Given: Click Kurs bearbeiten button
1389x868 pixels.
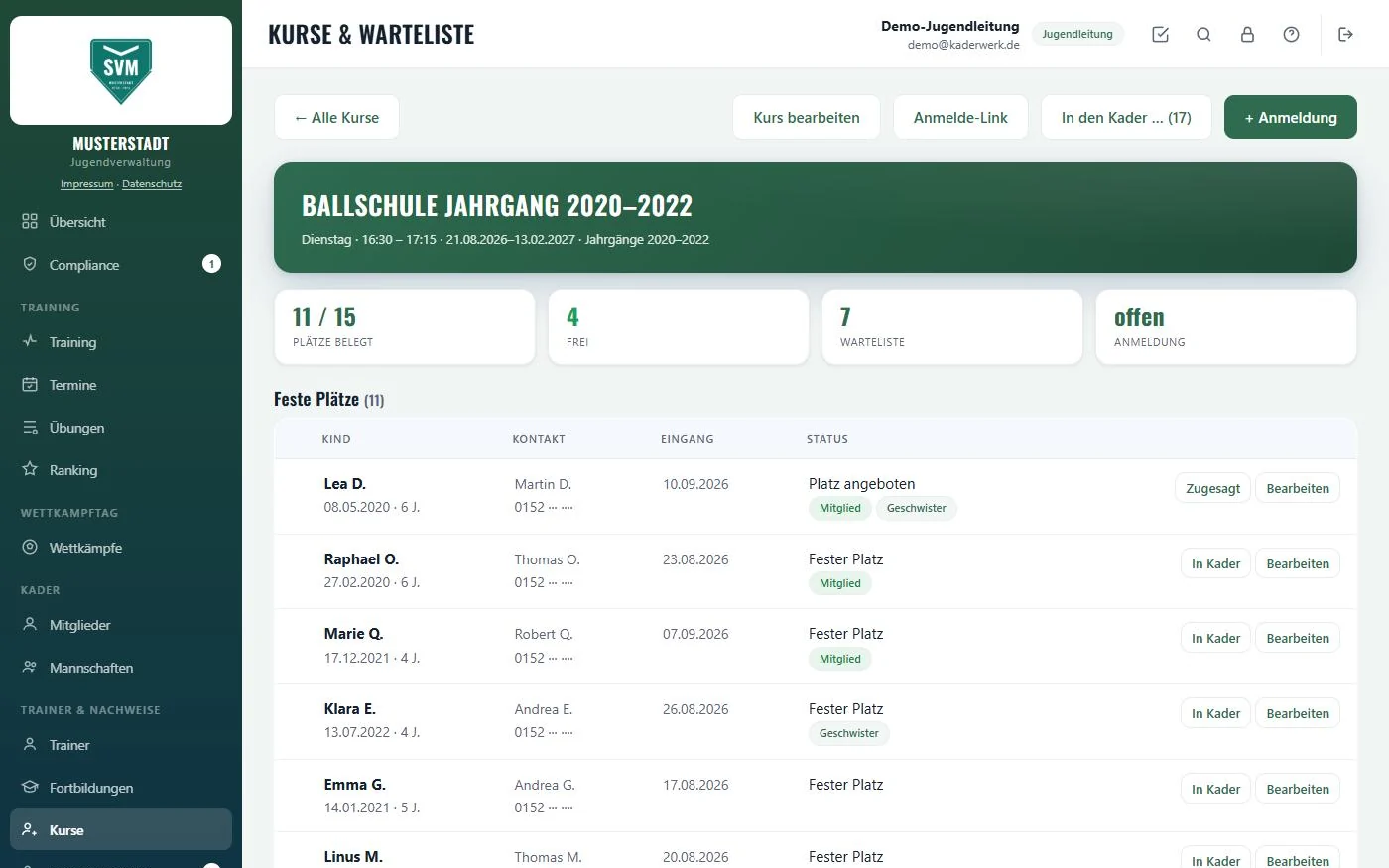Looking at the screenshot, I should point(807,117).
